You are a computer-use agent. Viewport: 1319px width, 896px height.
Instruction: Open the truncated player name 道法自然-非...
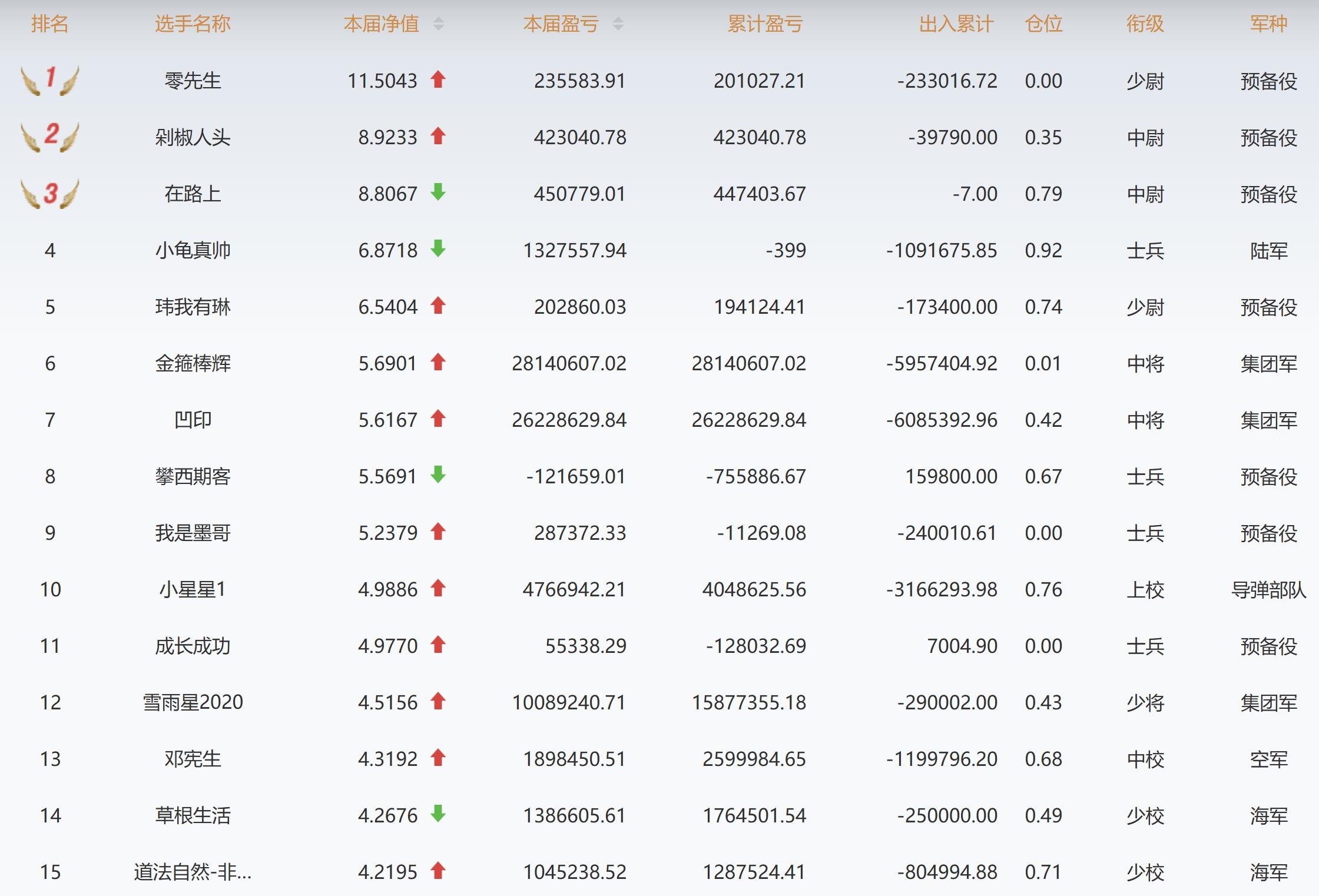193,872
